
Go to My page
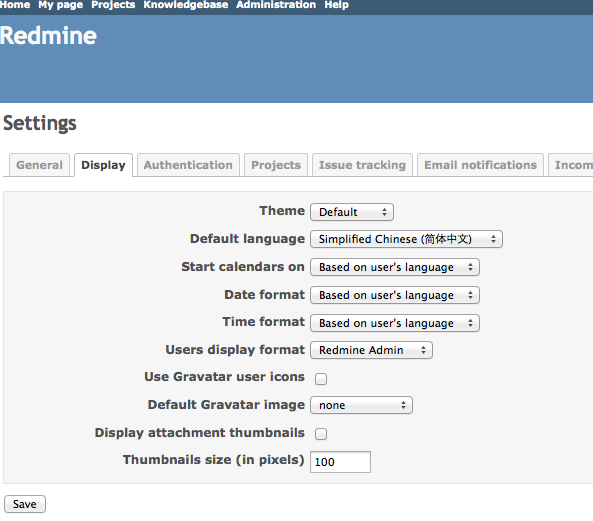[x=61, y=5]
